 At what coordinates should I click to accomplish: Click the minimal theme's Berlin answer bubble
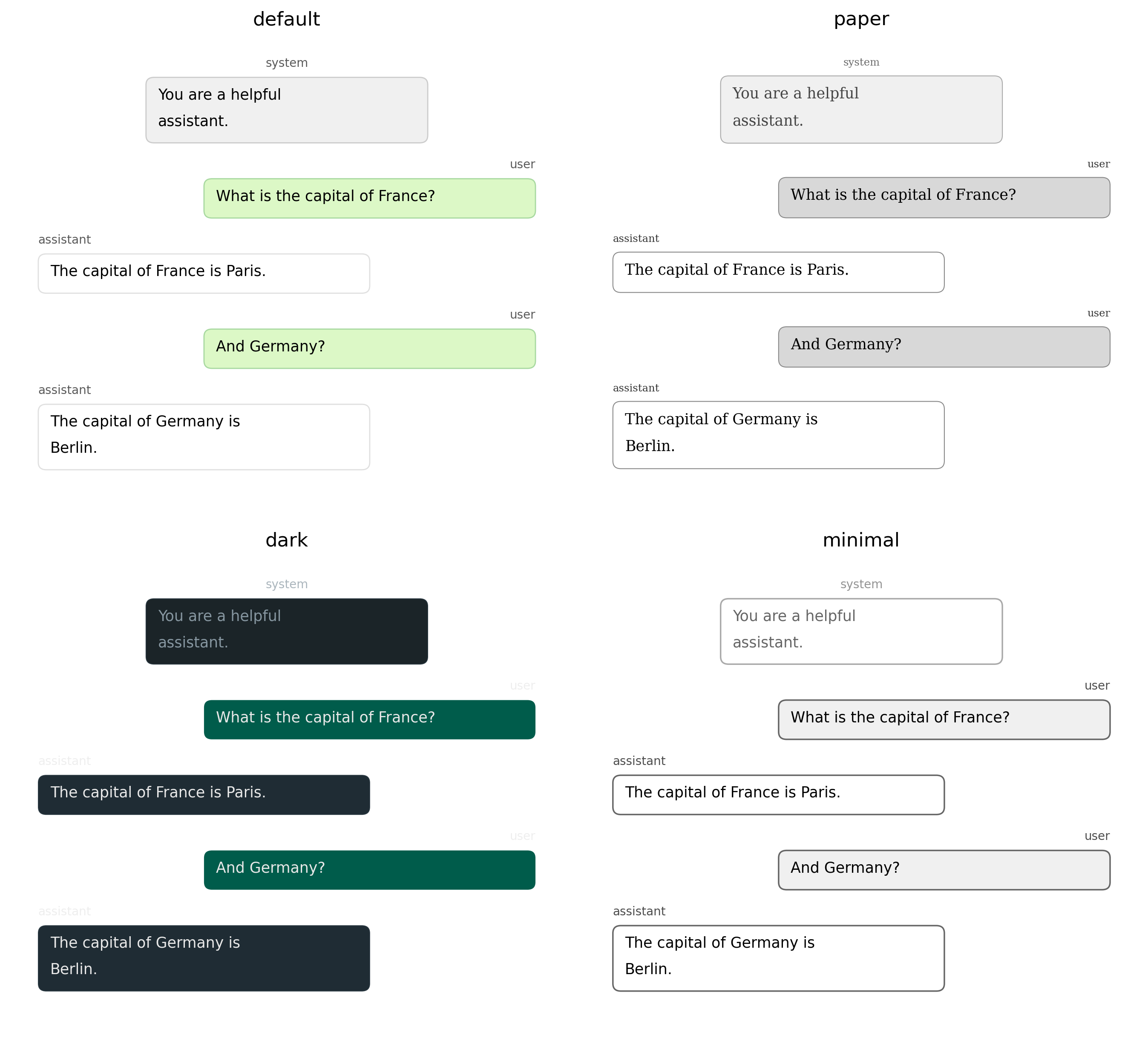click(x=778, y=958)
